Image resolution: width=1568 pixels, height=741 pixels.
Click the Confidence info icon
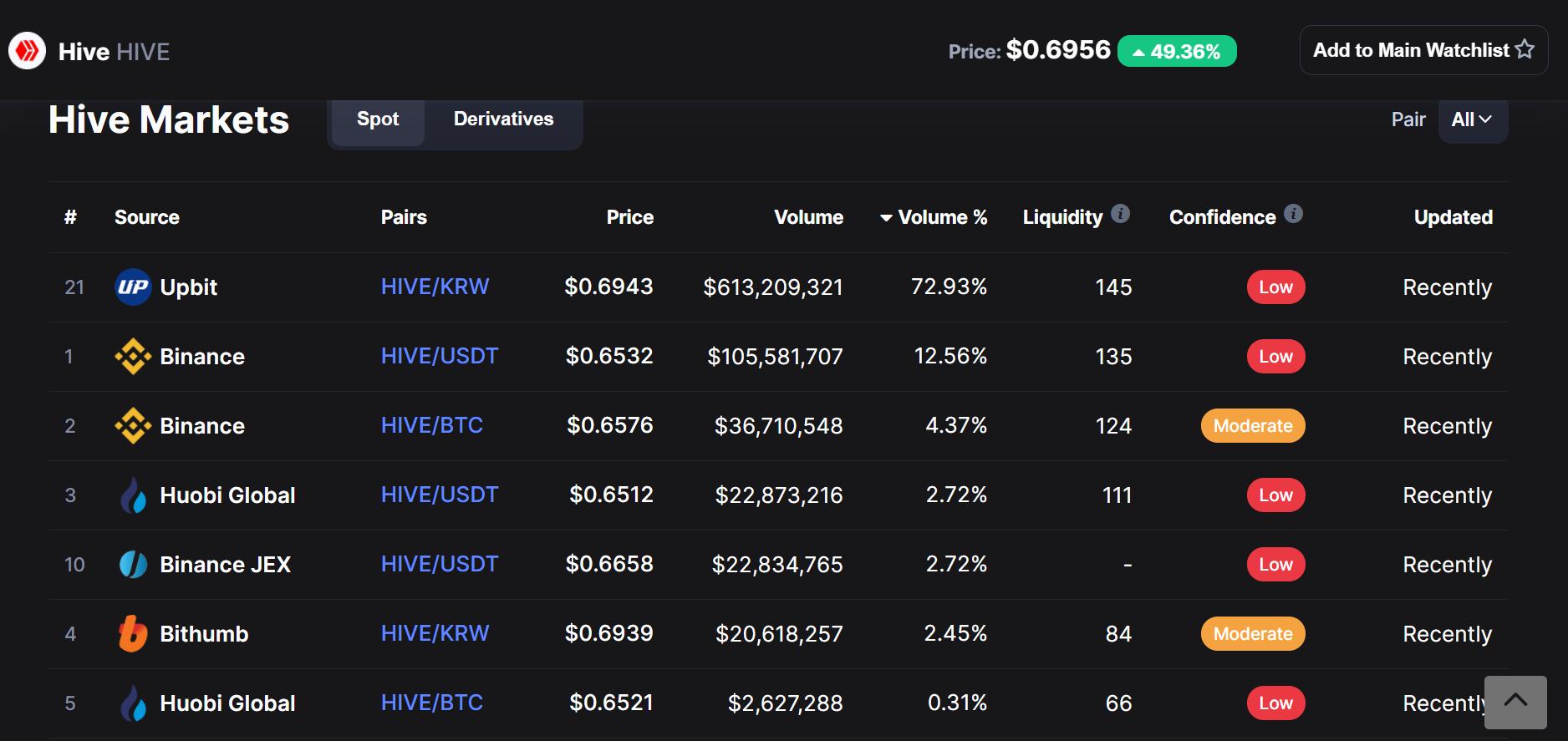1293,214
